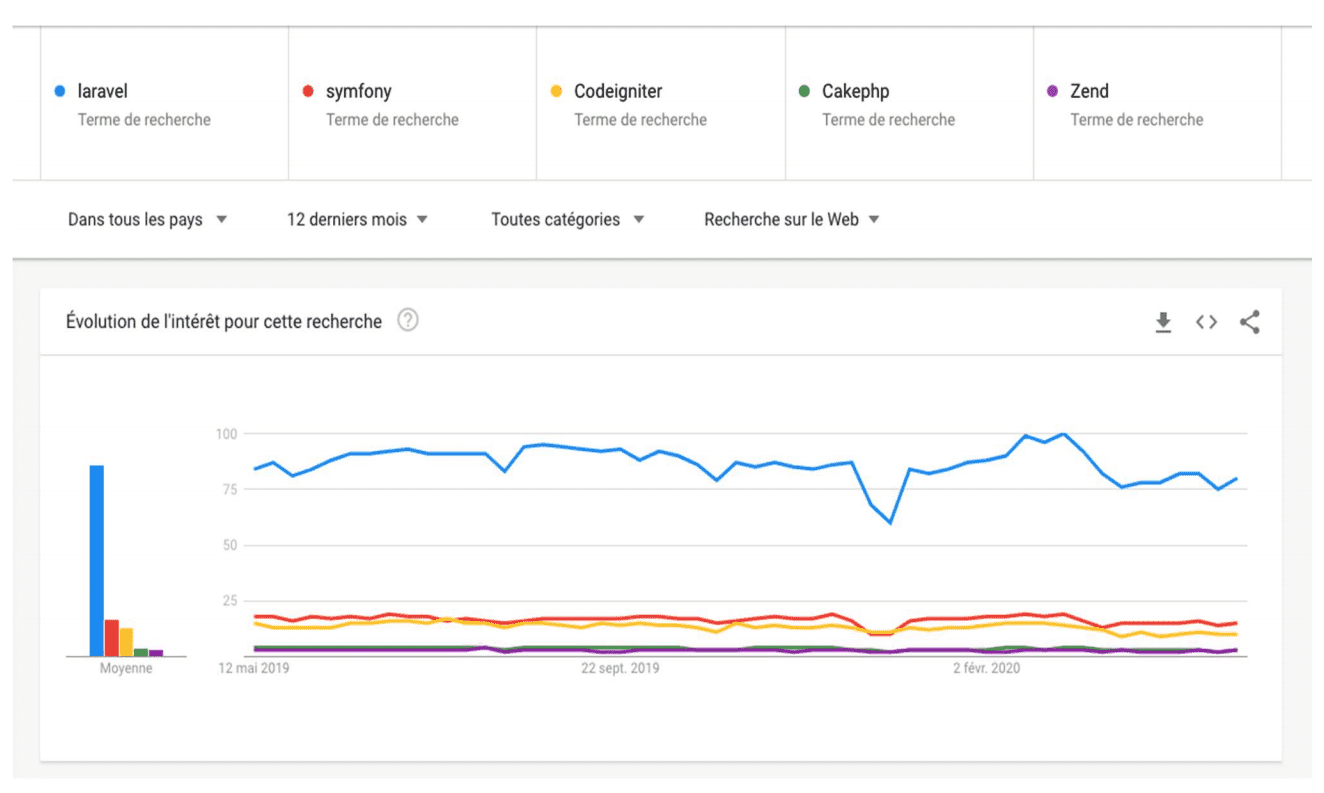Click the yellow Codeigniter color dot
Image resolution: width=1324 pixels, height=793 pixels.
click(x=556, y=92)
